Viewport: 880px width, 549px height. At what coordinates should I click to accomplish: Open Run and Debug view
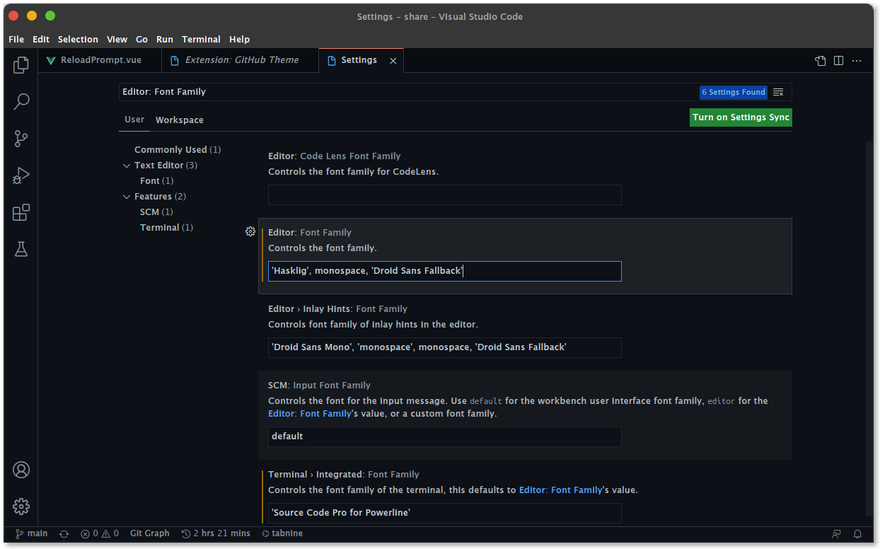pyautogui.click(x=21, y=176)
